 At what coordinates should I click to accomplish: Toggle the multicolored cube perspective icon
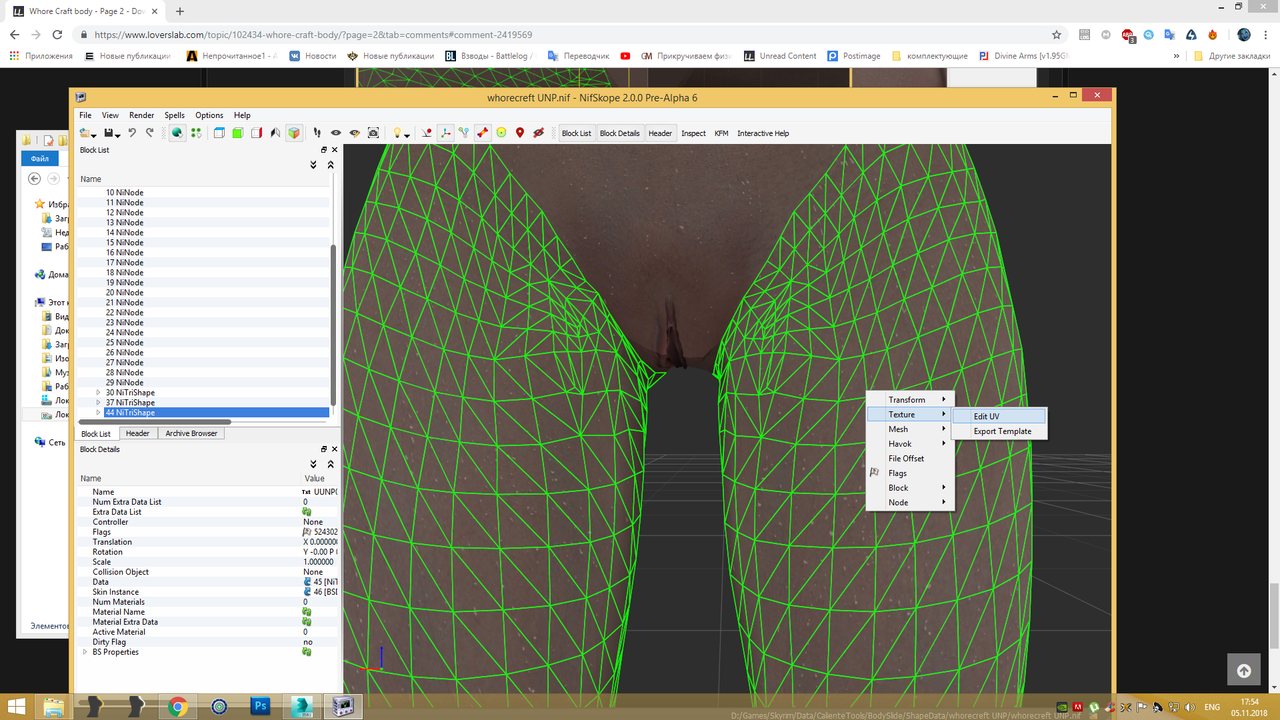pyautogui.click(x=294, y=133)
